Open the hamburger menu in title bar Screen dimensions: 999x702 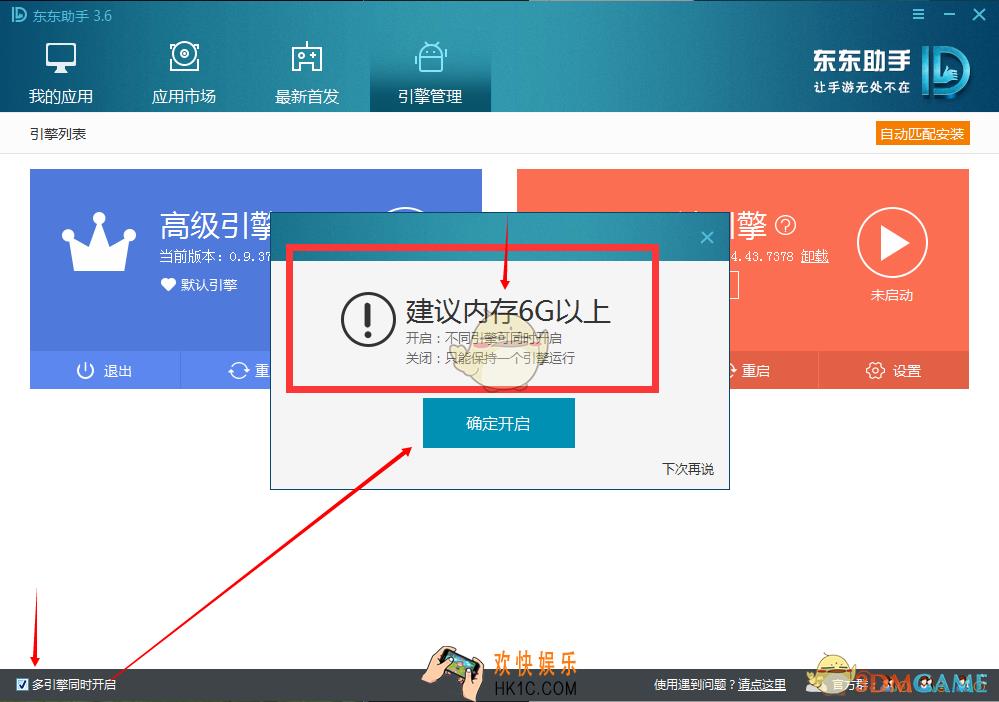pos(918,14)
